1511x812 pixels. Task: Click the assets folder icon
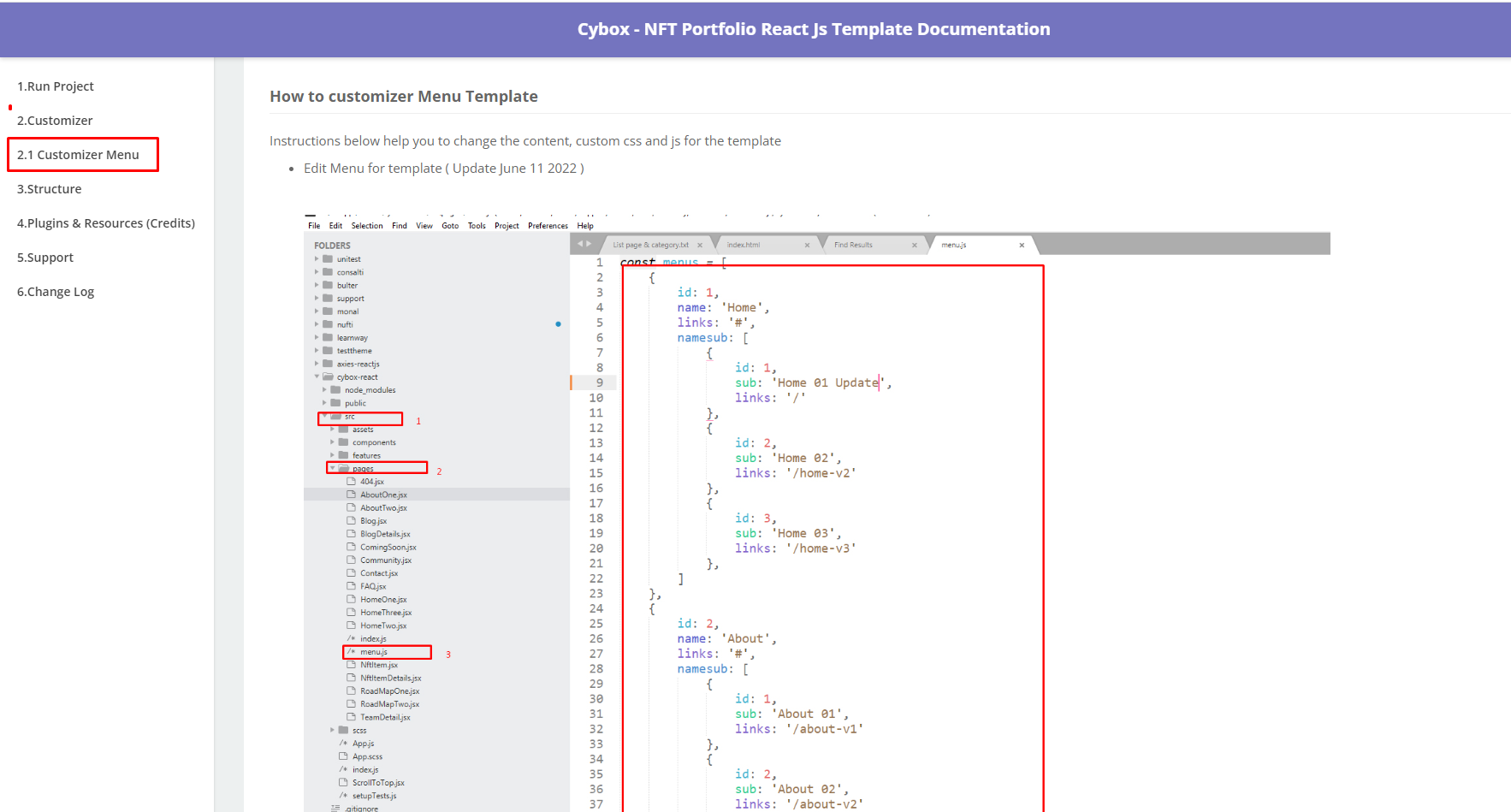(343, 429)
